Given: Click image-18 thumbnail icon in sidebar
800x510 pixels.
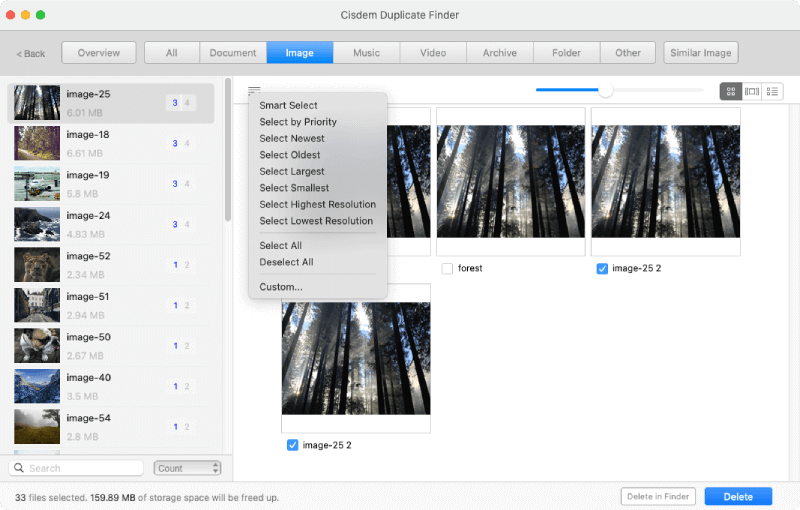Looking at the screenshot, I should click(x=37, y=143).
